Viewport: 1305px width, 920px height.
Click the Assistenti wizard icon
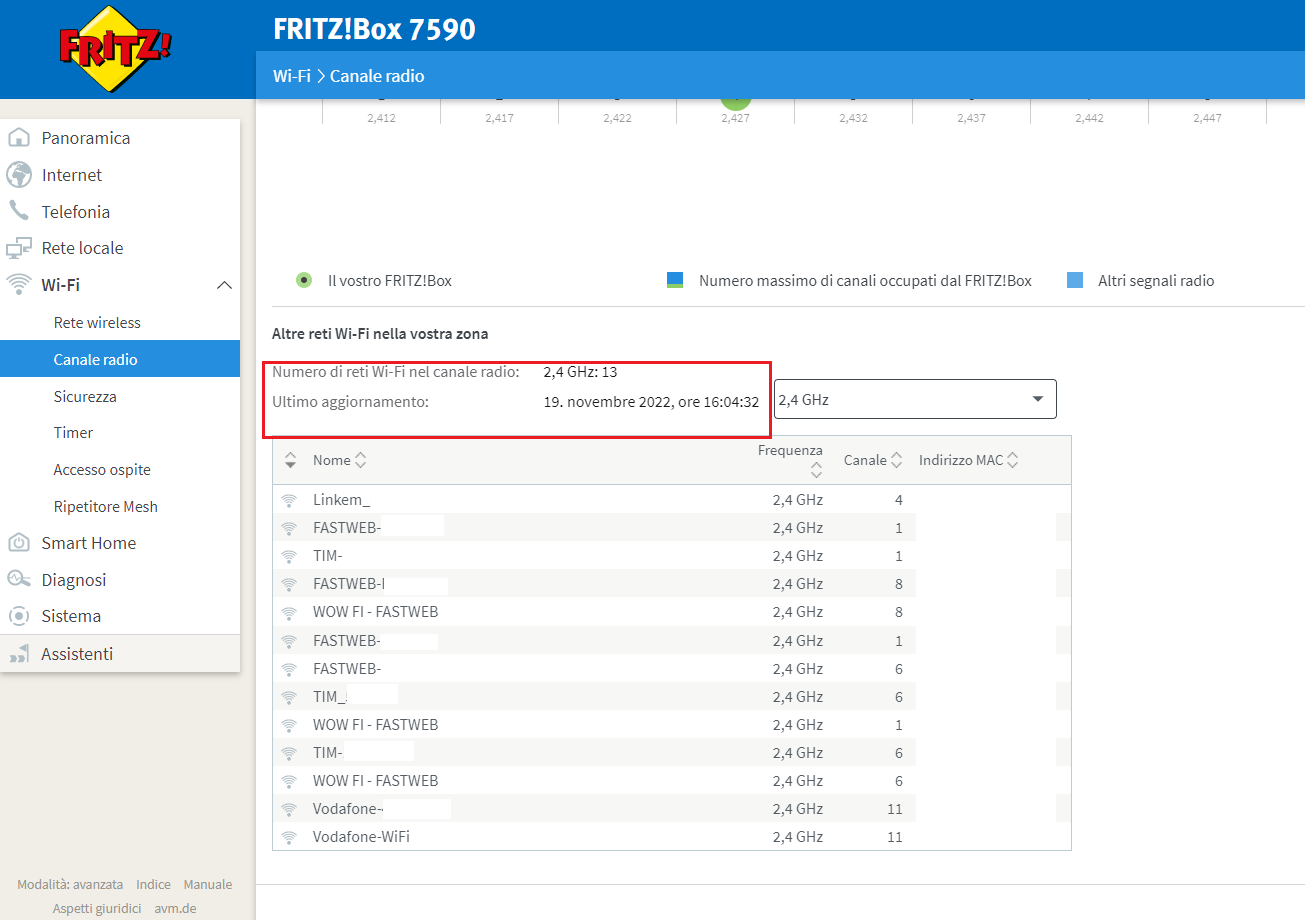coord(19,654)
